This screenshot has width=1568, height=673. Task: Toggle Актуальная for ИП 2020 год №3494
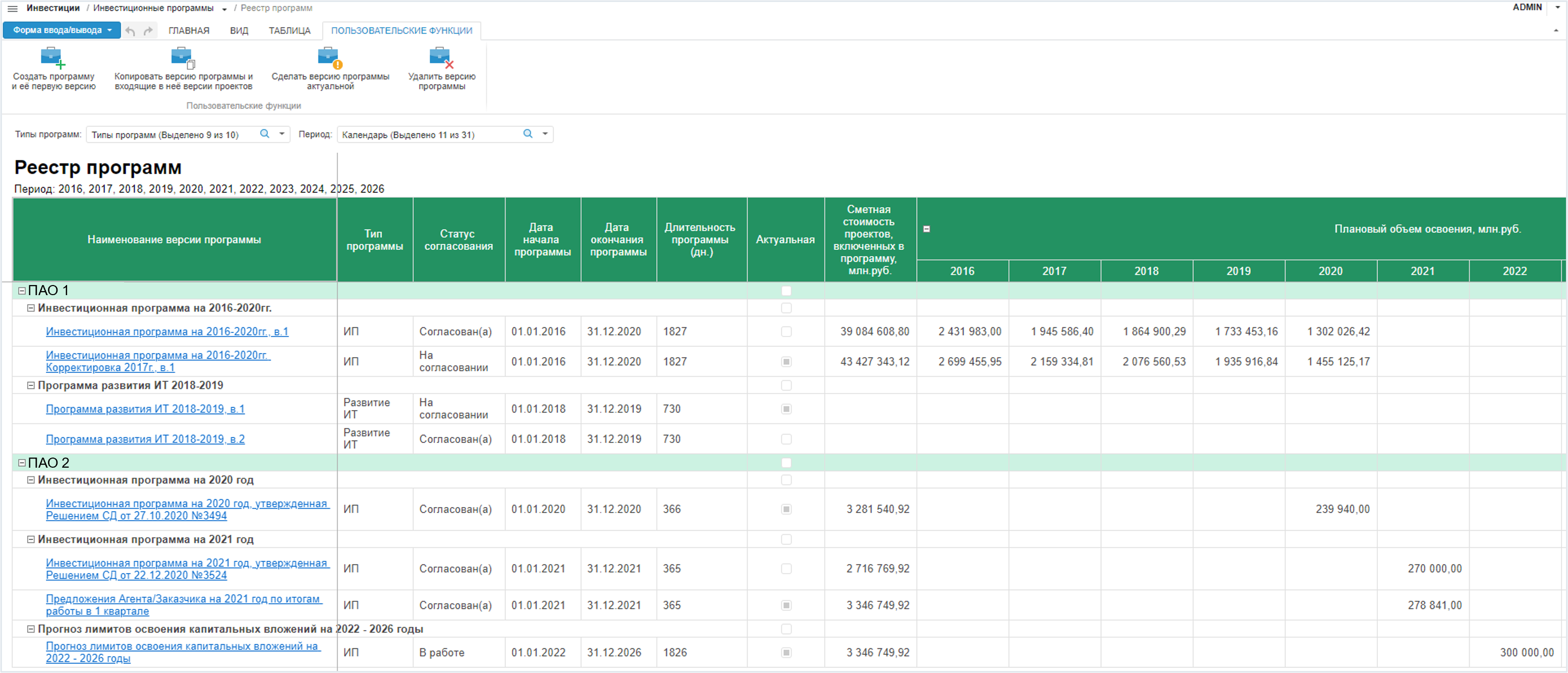coord(786,510)
